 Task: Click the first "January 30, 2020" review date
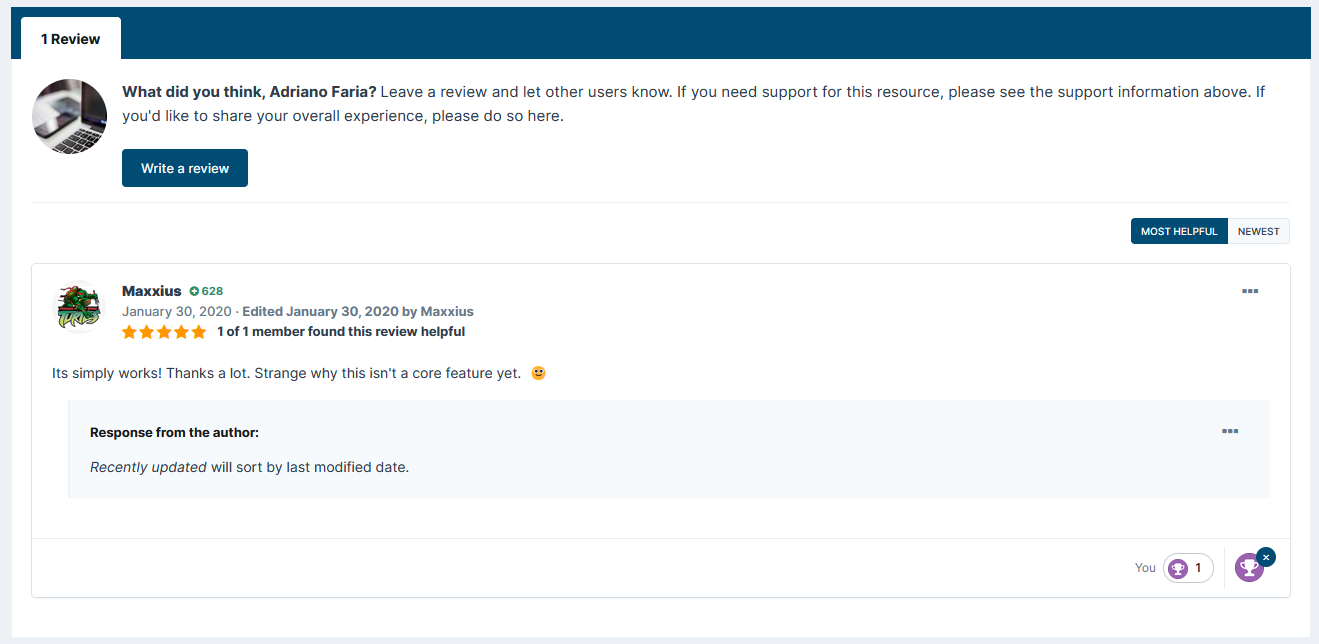(176, 311)
